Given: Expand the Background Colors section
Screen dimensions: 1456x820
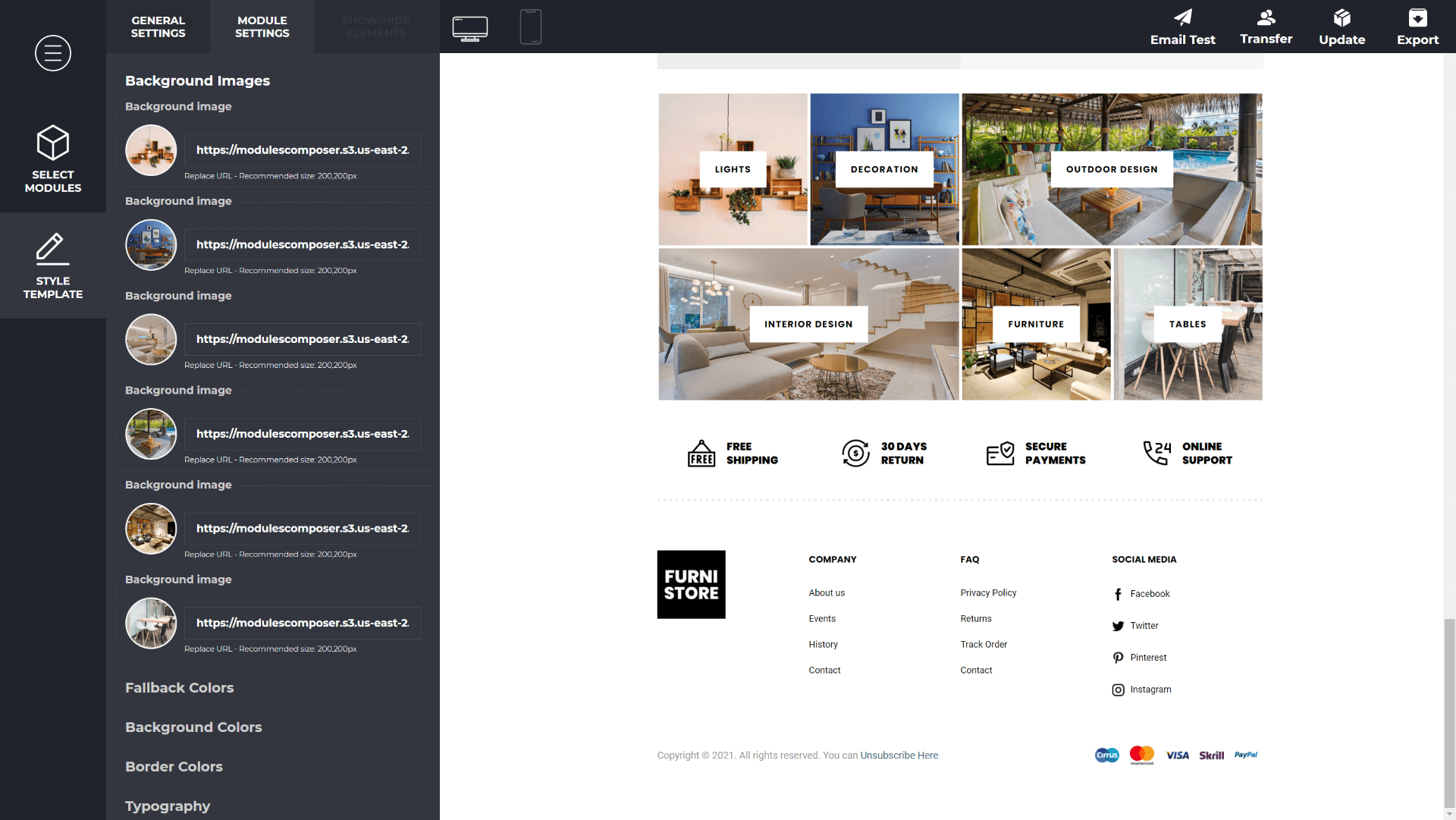Looking at the screenshot, I should point(193,727).
